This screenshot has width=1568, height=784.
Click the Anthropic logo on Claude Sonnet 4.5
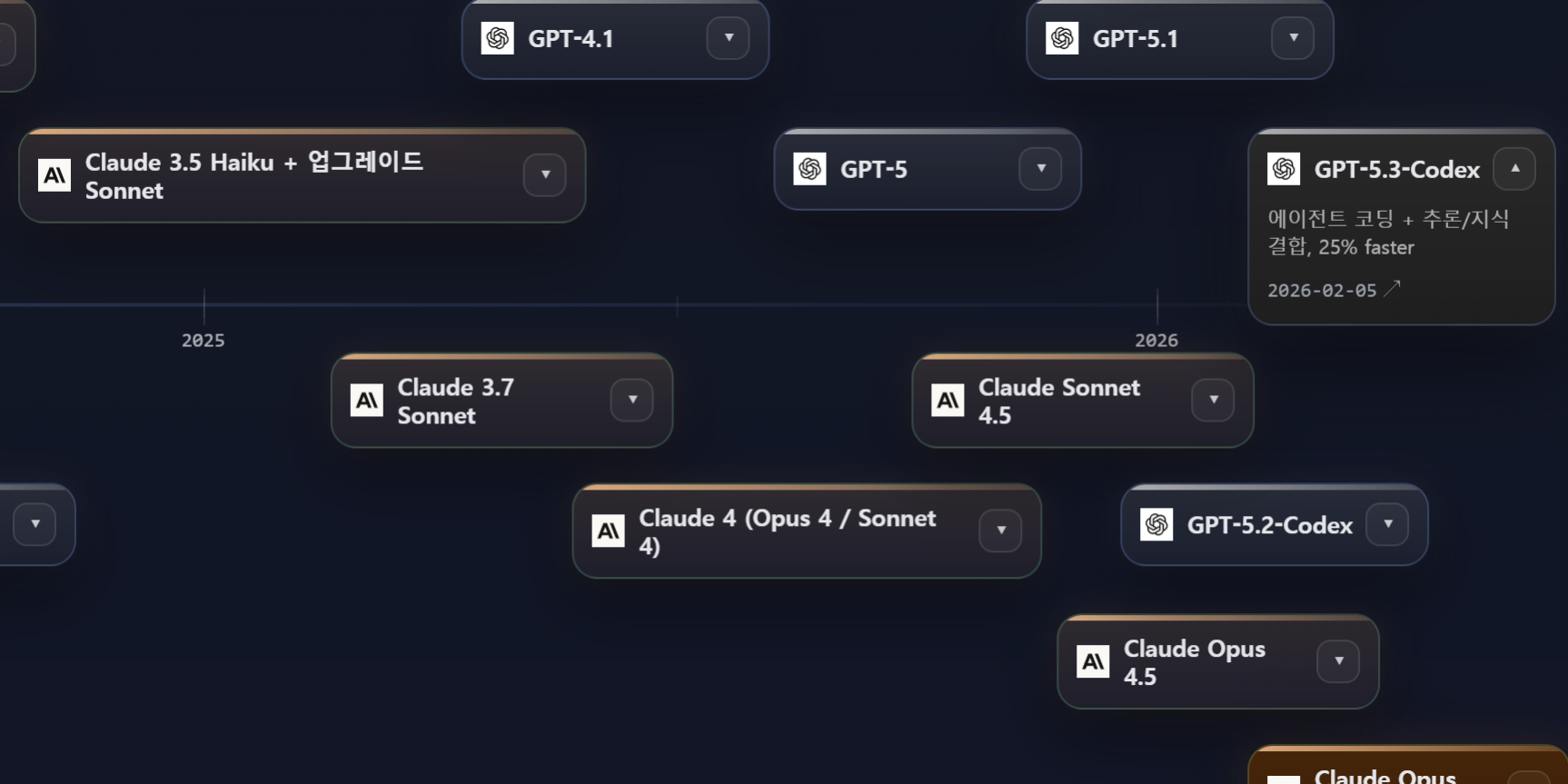click(x=948, y=400)
